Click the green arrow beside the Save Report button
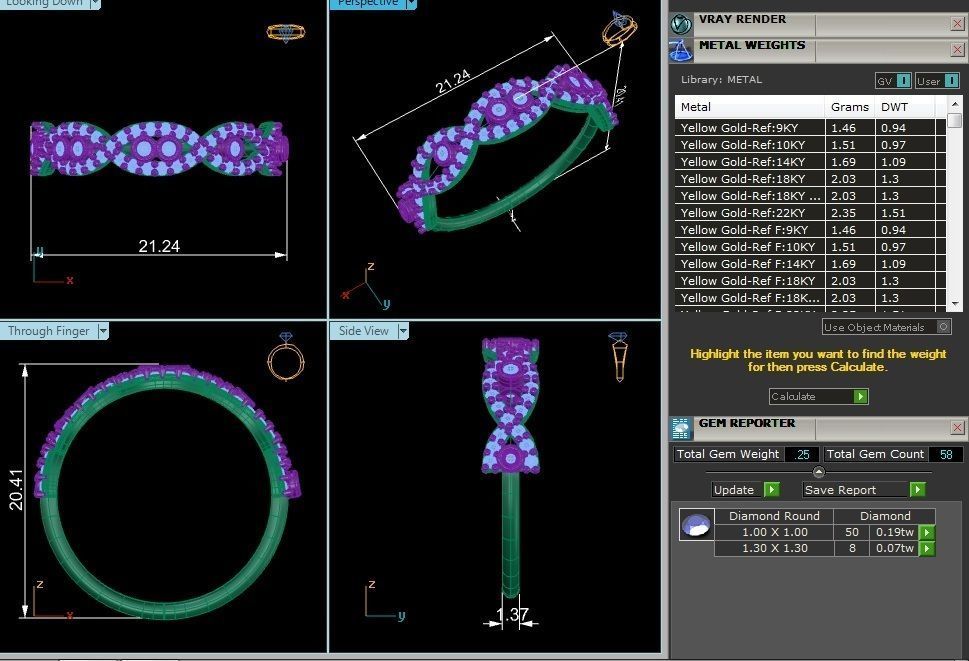The width and height of the screenshot is (969, 661). (917, 490)
